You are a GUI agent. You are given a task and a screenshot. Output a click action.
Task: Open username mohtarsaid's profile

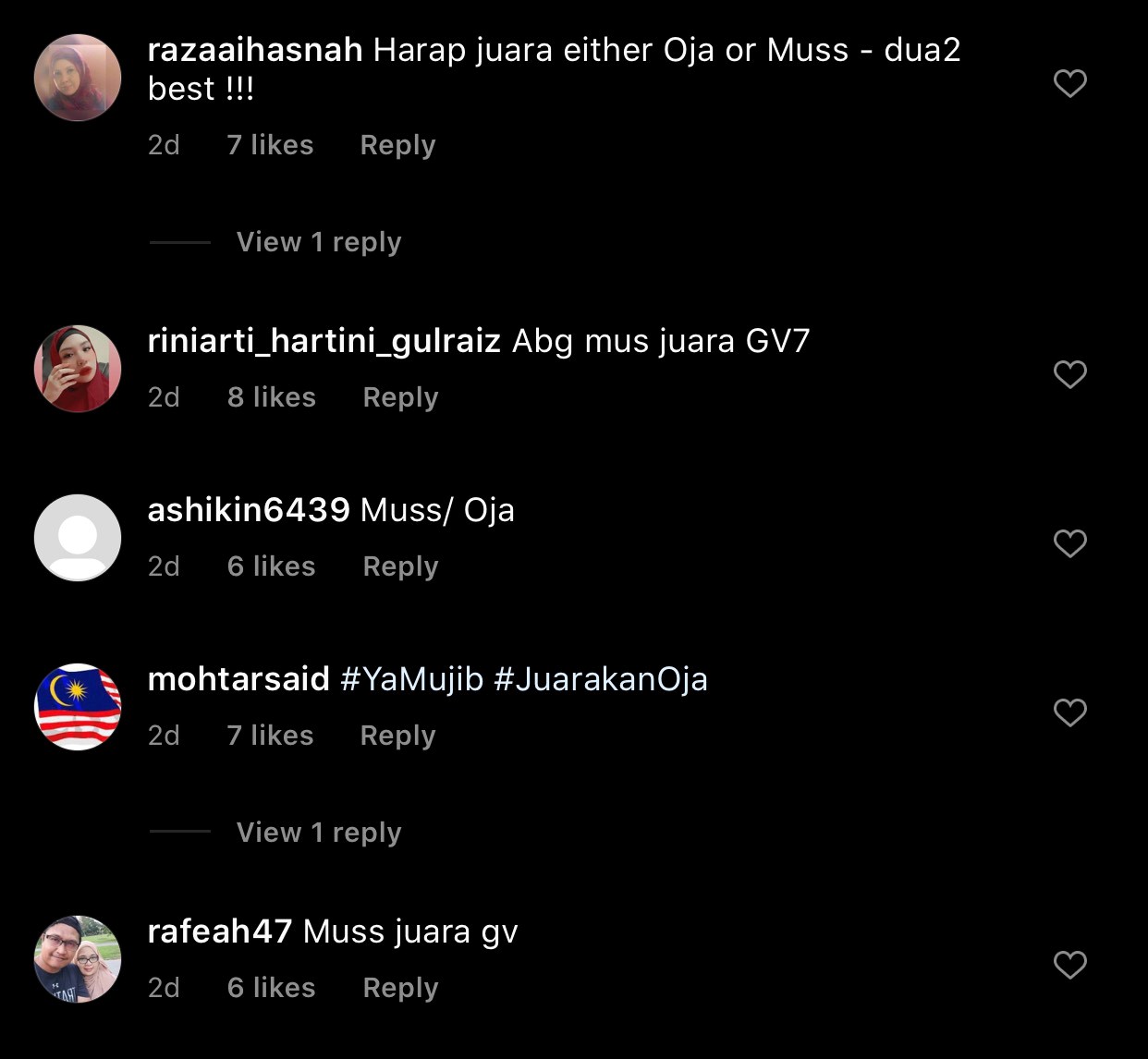click(238, 679)
